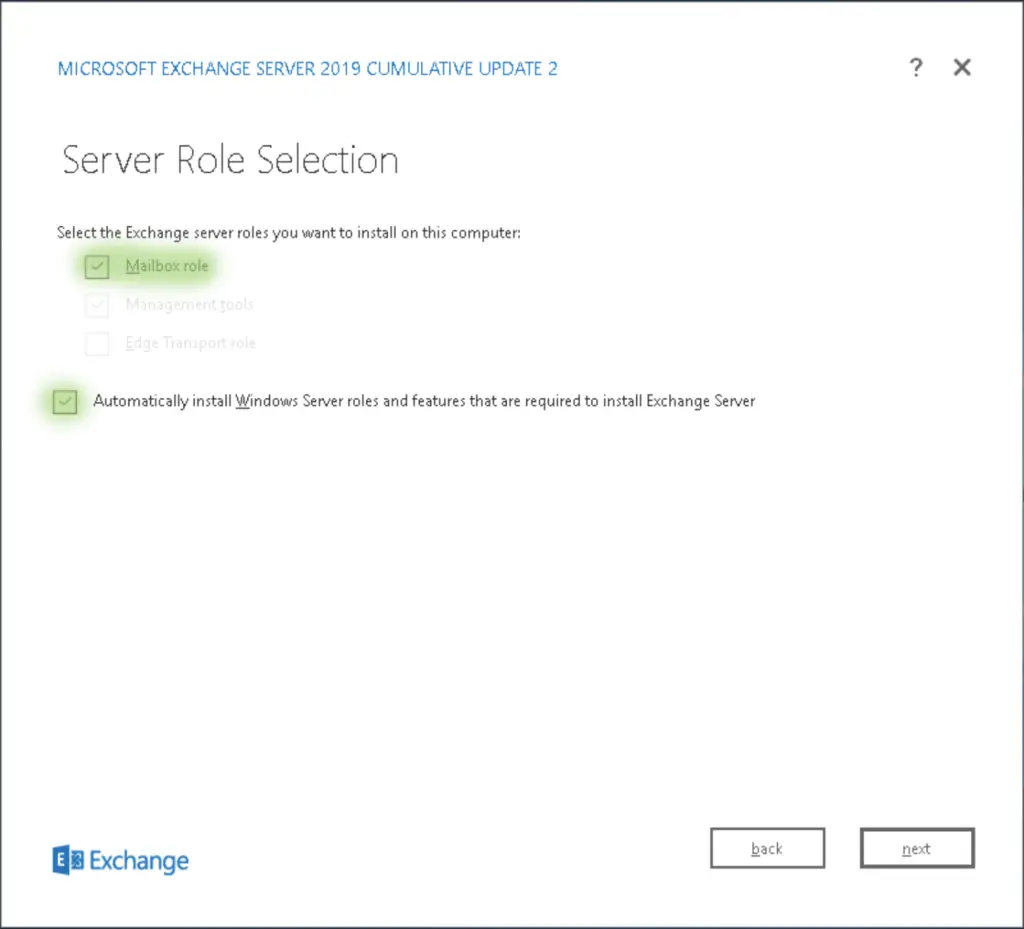Proceed with the next button
Screen dimensions: 1024x929
[917, 848]
